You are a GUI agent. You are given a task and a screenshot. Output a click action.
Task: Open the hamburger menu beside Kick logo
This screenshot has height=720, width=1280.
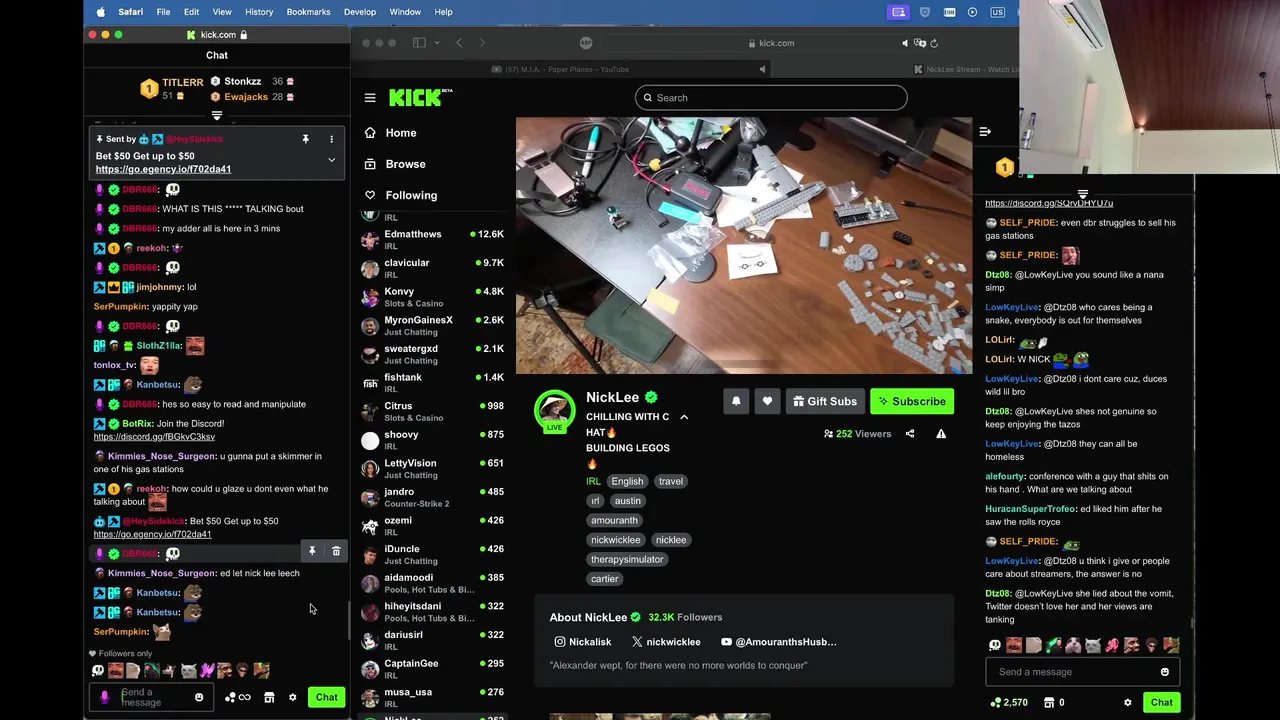click(370, 98)
